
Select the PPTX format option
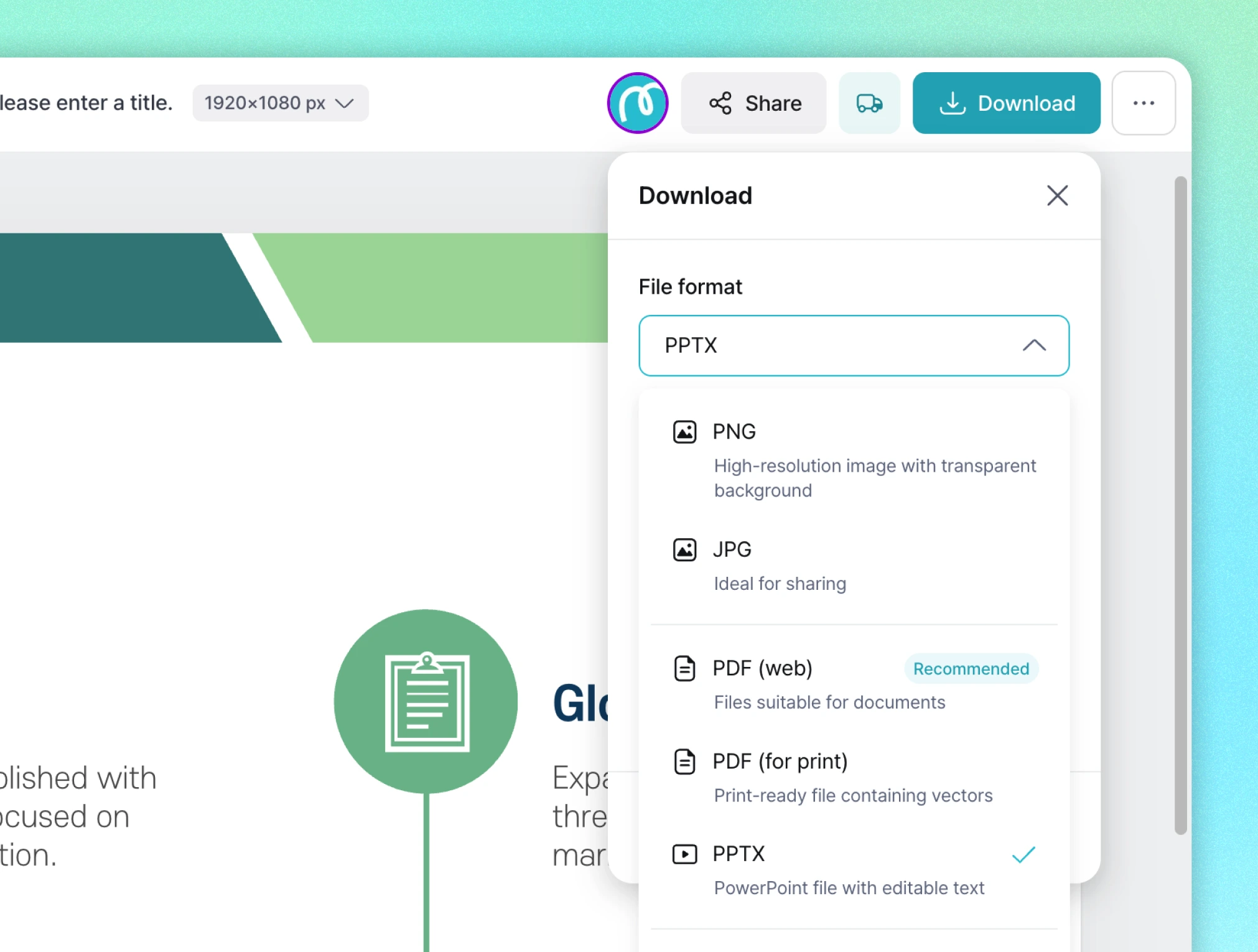coord(854,870)
